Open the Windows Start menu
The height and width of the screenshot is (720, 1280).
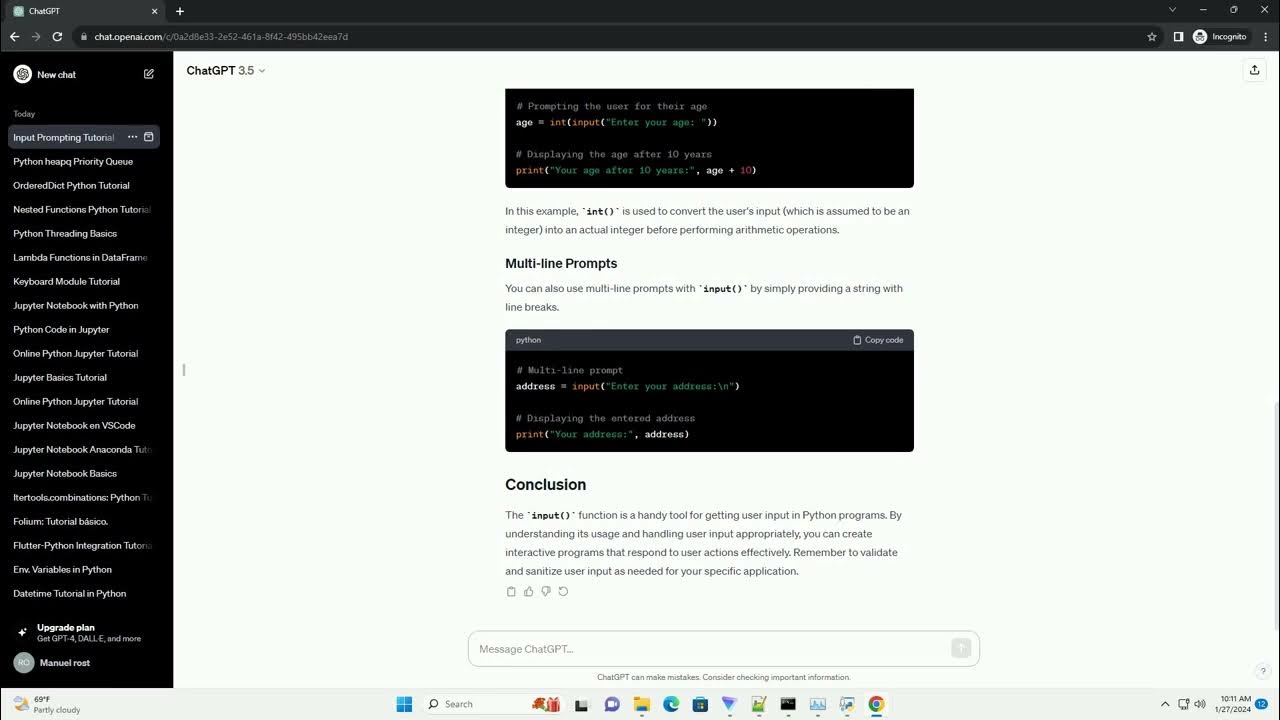click(404, 704)
